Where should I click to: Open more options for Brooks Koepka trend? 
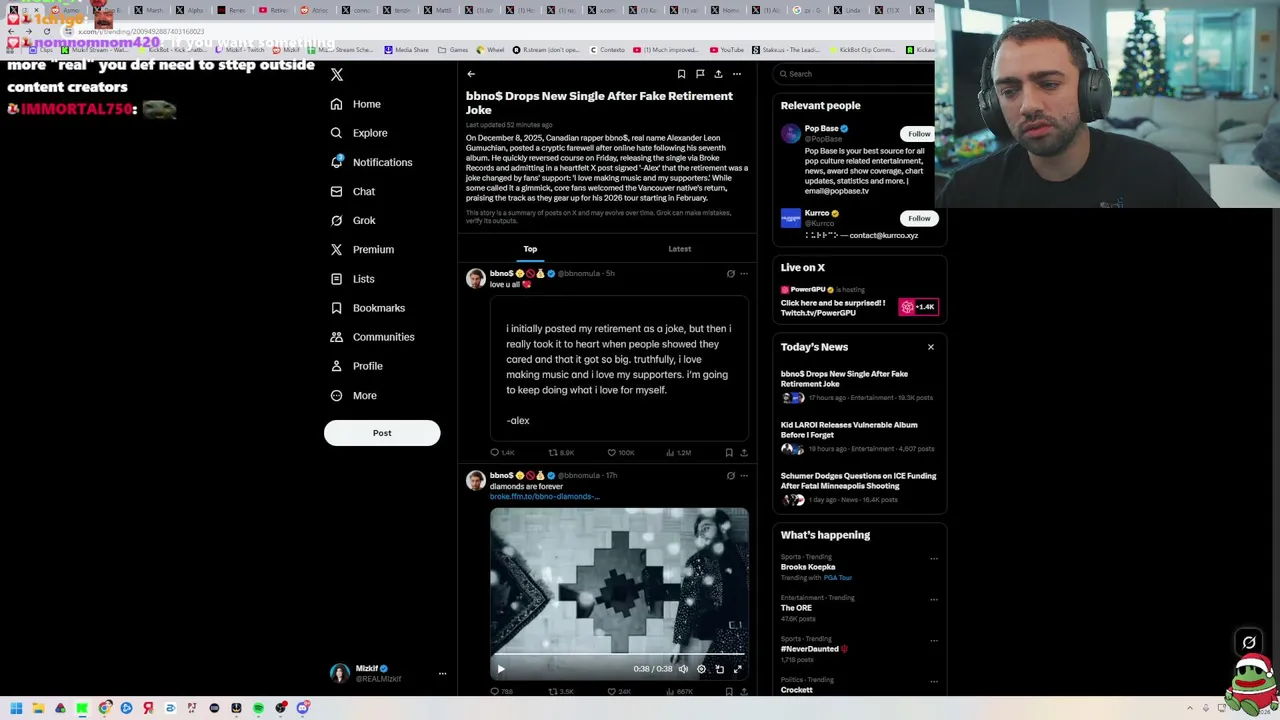coord(934,559)
